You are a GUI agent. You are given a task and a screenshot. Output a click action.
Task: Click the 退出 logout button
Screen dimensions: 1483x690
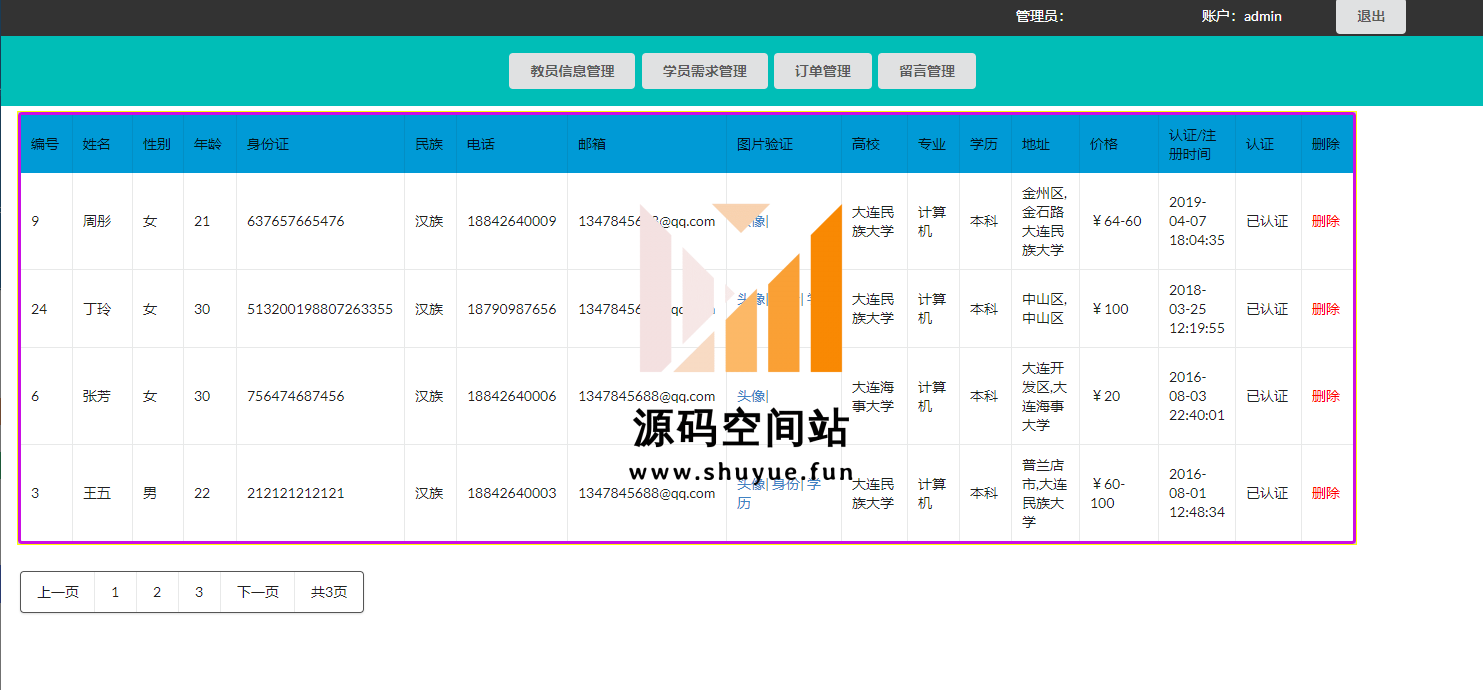1370,17
